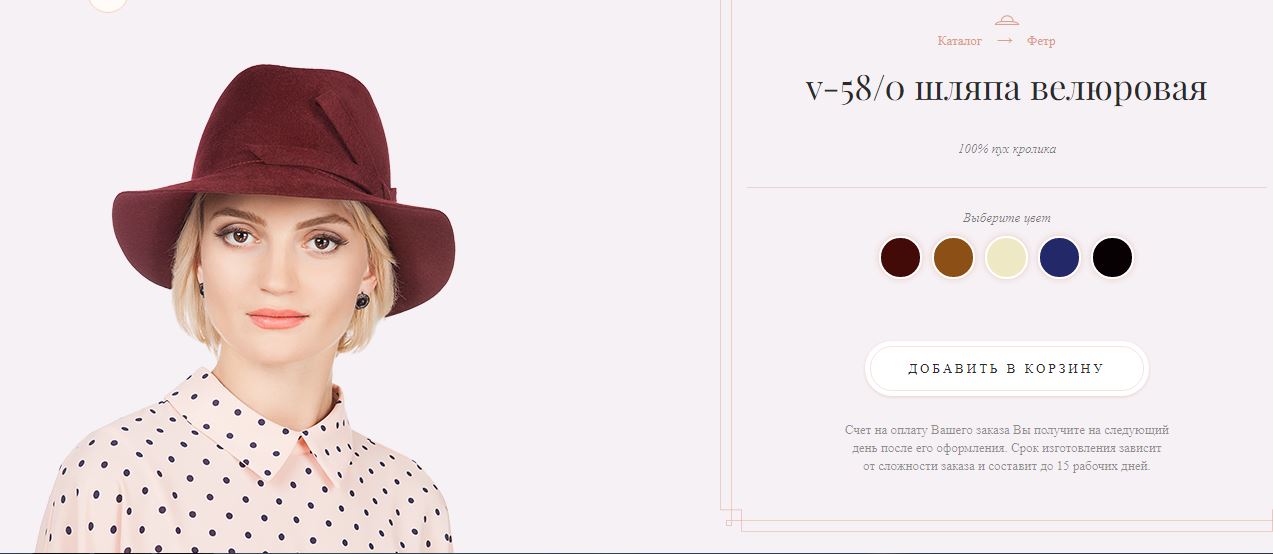Go back to Каталог in breadcrumbs

click(960, 41)
